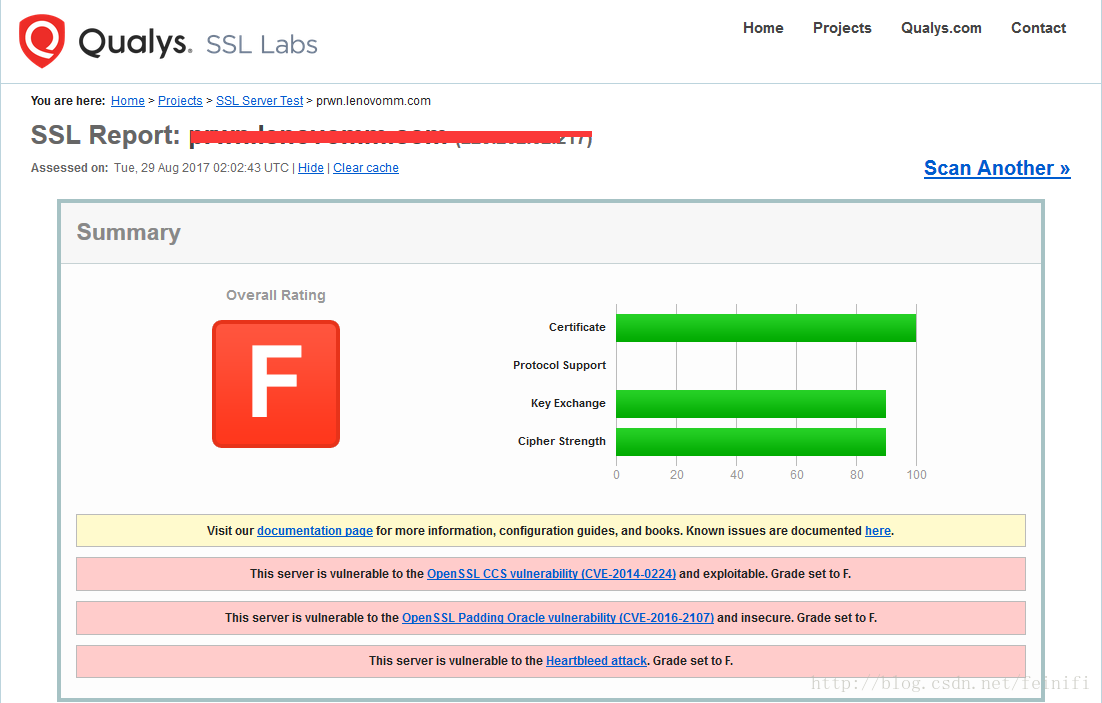Click the Hide link
The width and height of the screenshot is (1102, 703).
coord(311,167)
